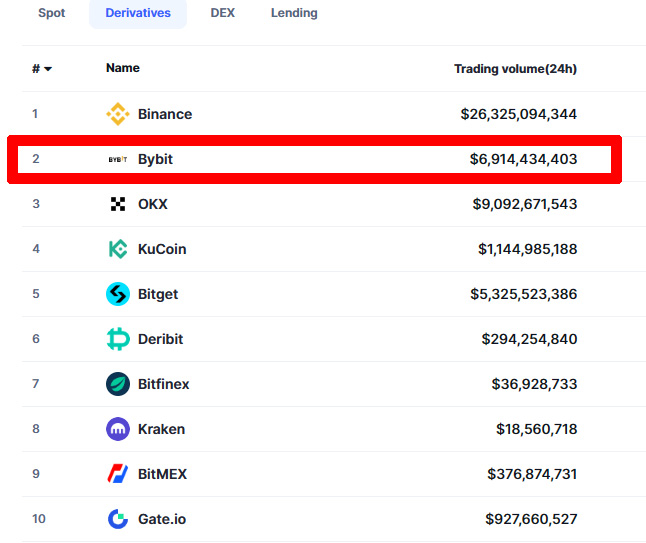This screenshot has width=646, height=543.
Task: Click the Bitfinex leaf logo icon
Action: click(118, 384)
